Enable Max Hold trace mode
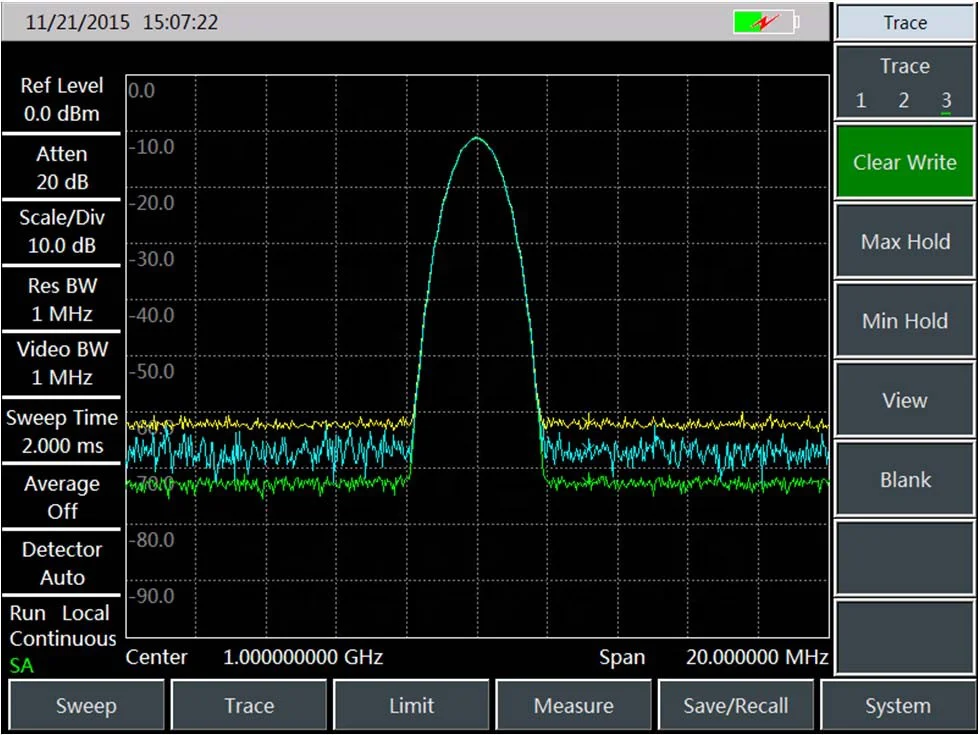This screenshot has height=735, width=979. (x=904, y=242)
